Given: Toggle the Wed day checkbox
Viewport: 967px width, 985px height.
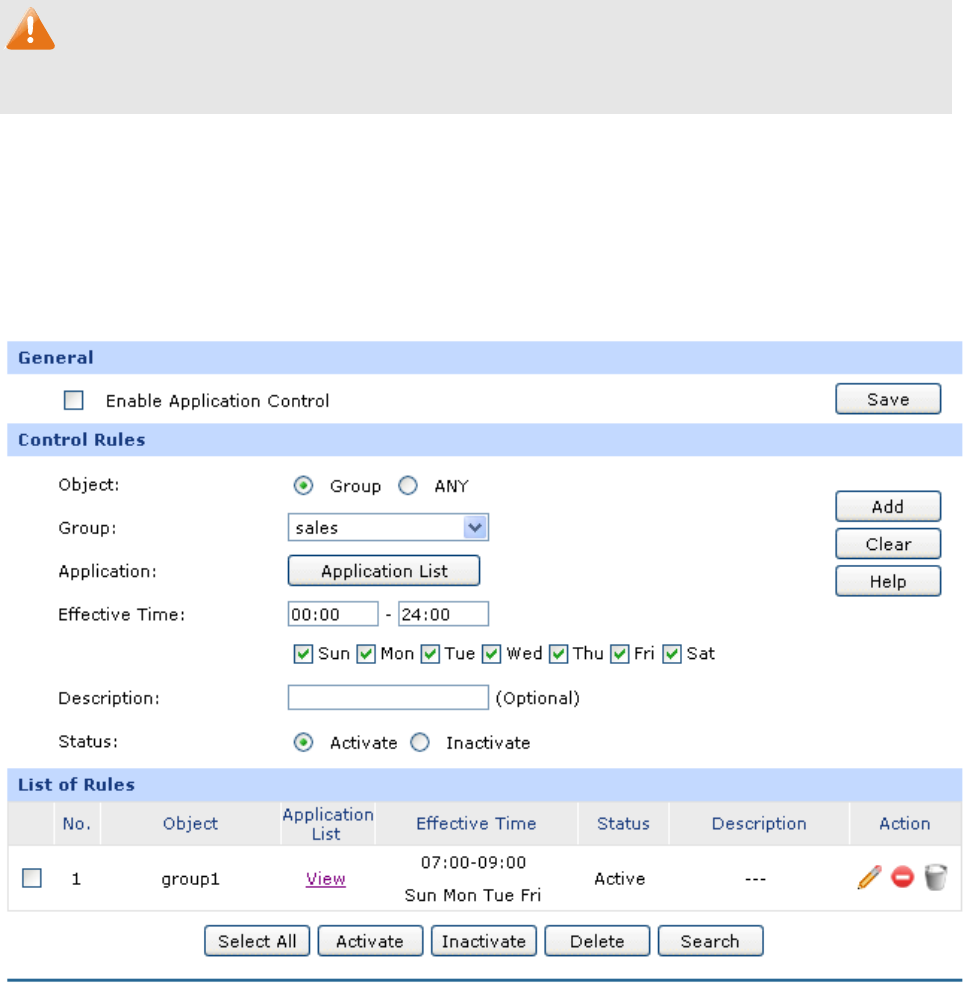Looking at the screenshot, I should [491, 654].
